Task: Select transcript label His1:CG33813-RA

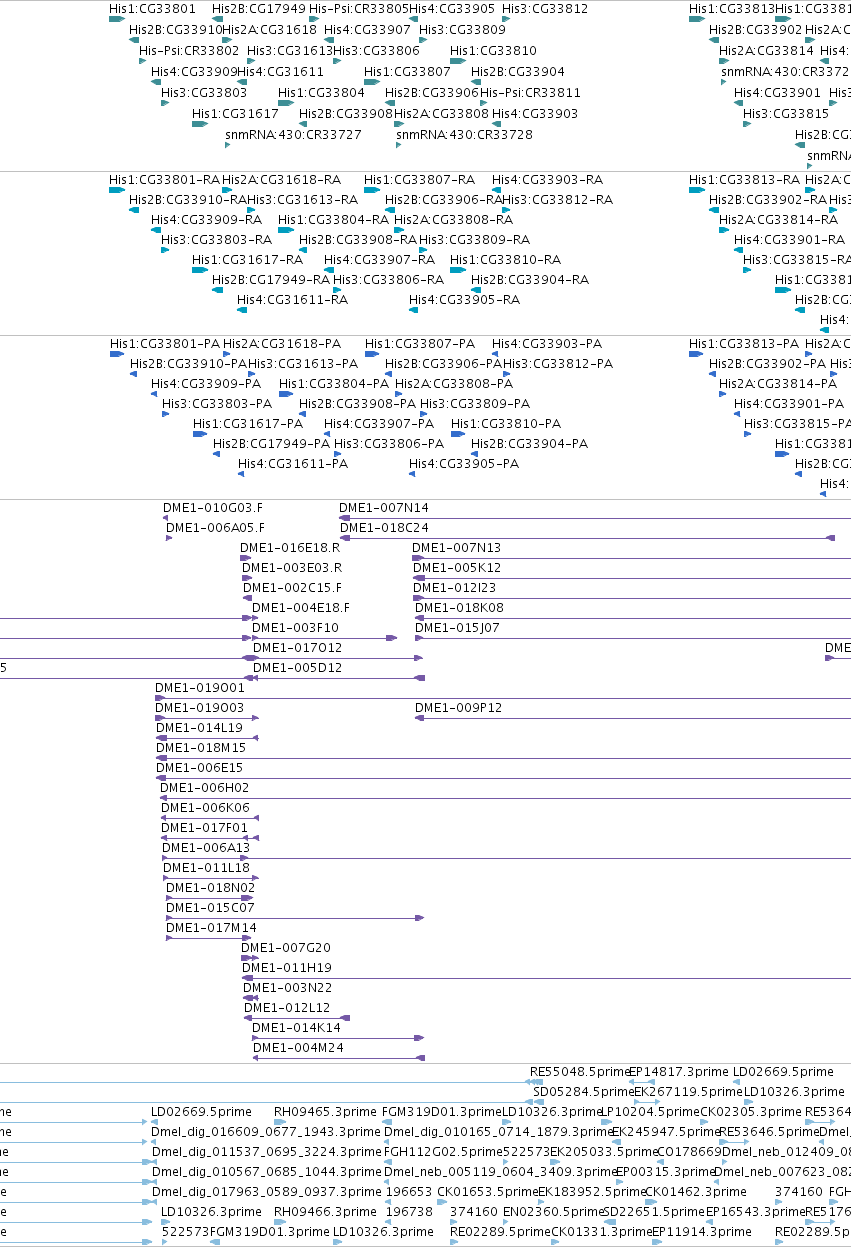Action: (744, 180)
